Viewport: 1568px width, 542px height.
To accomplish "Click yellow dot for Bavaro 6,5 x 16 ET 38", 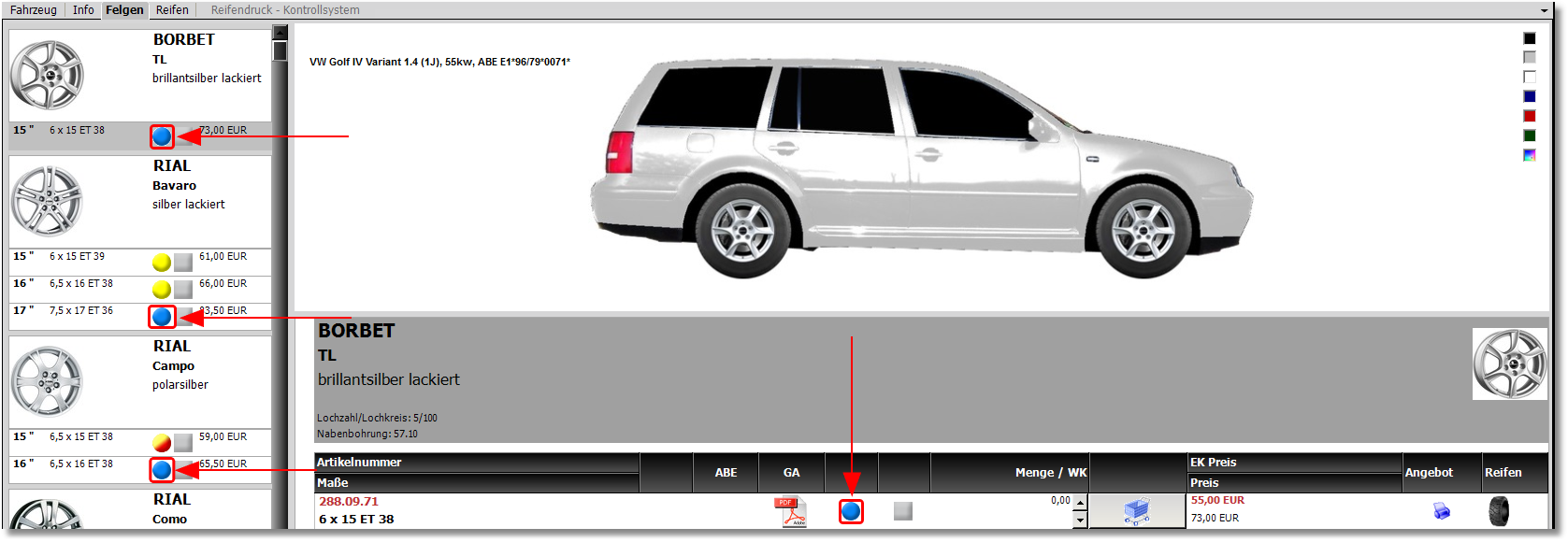I will coord(162,290).
